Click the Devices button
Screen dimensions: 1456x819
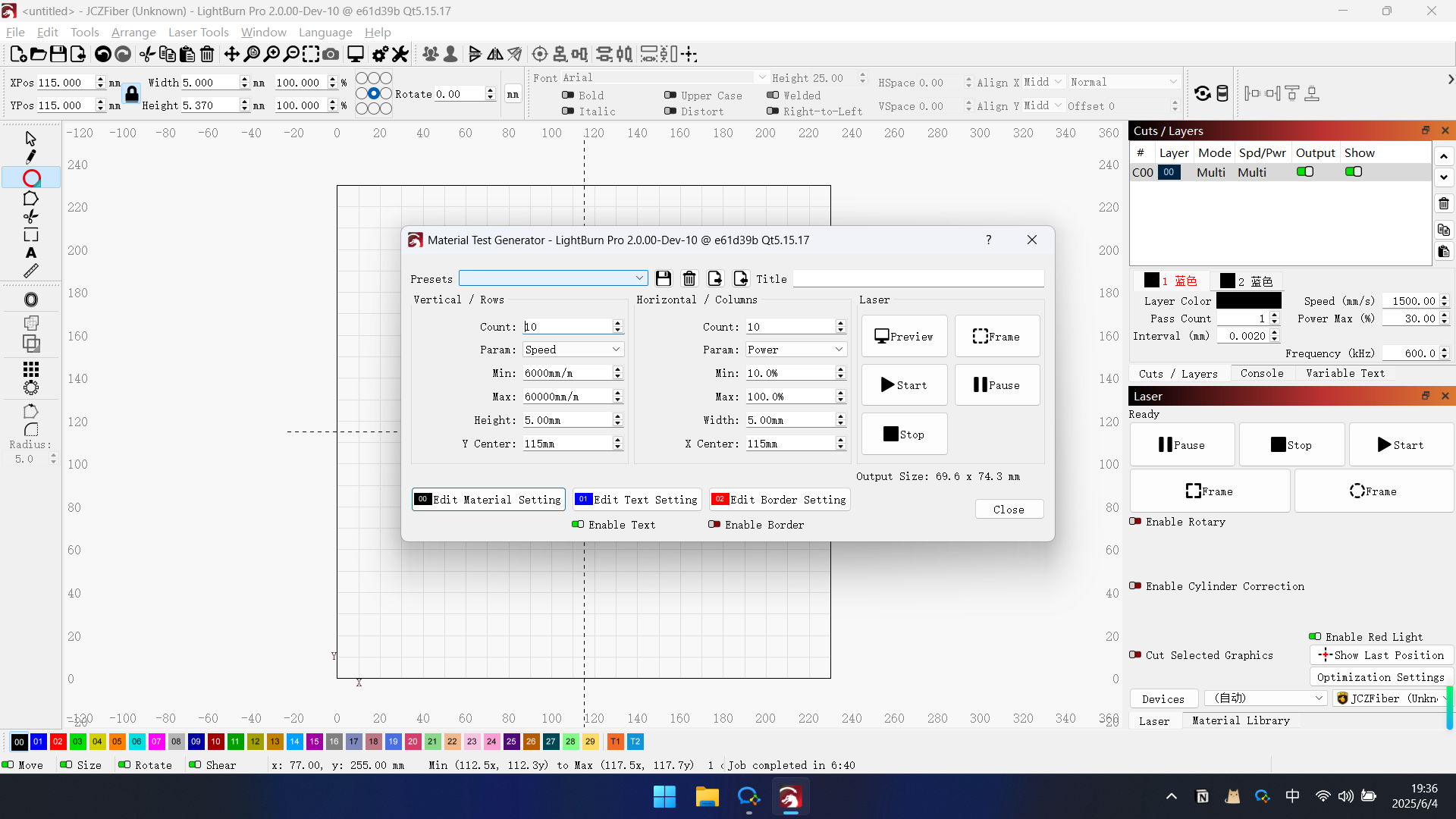pos(1163,699)
